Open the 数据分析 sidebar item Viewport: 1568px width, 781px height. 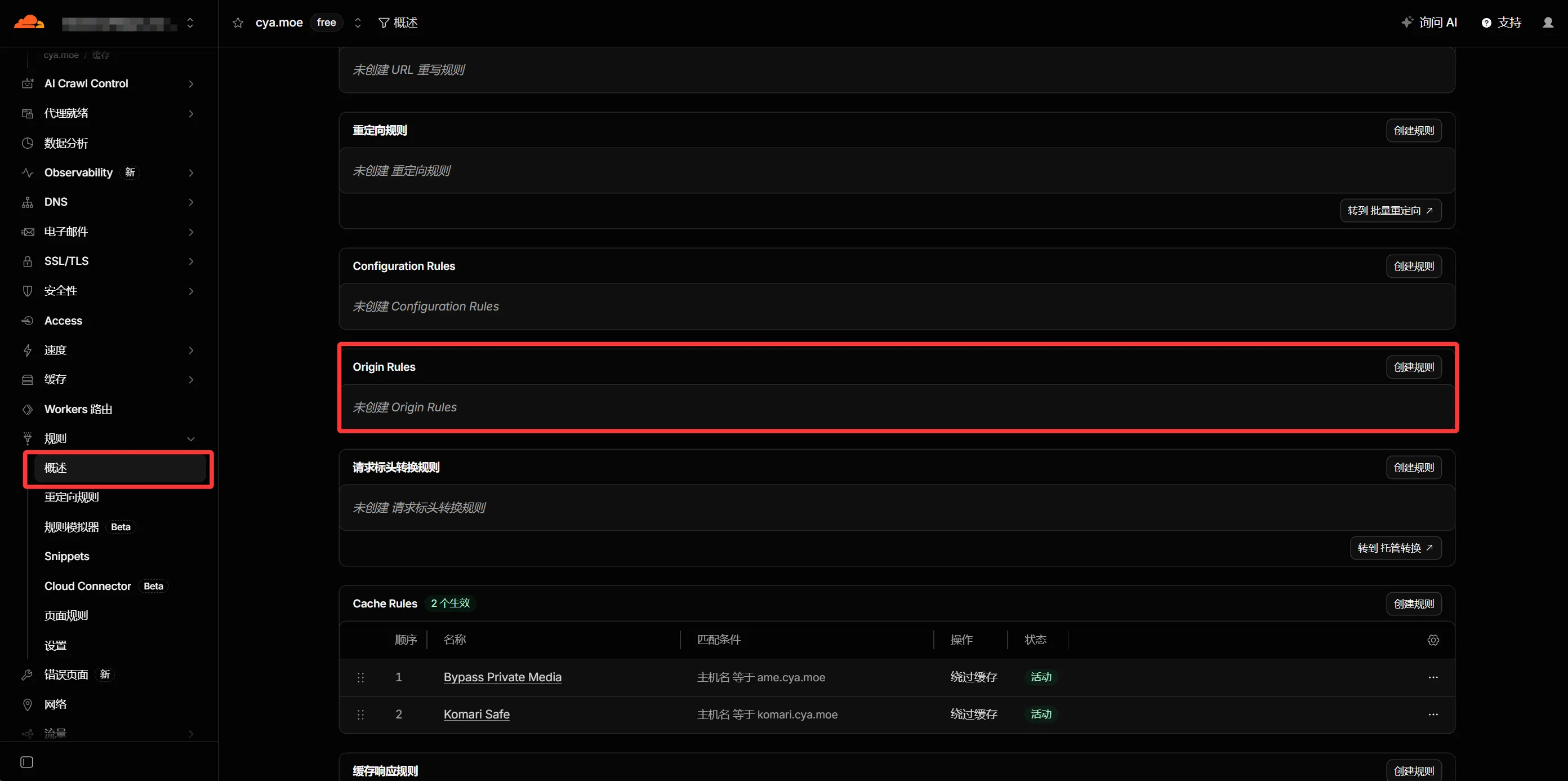(x=66, y=143)
